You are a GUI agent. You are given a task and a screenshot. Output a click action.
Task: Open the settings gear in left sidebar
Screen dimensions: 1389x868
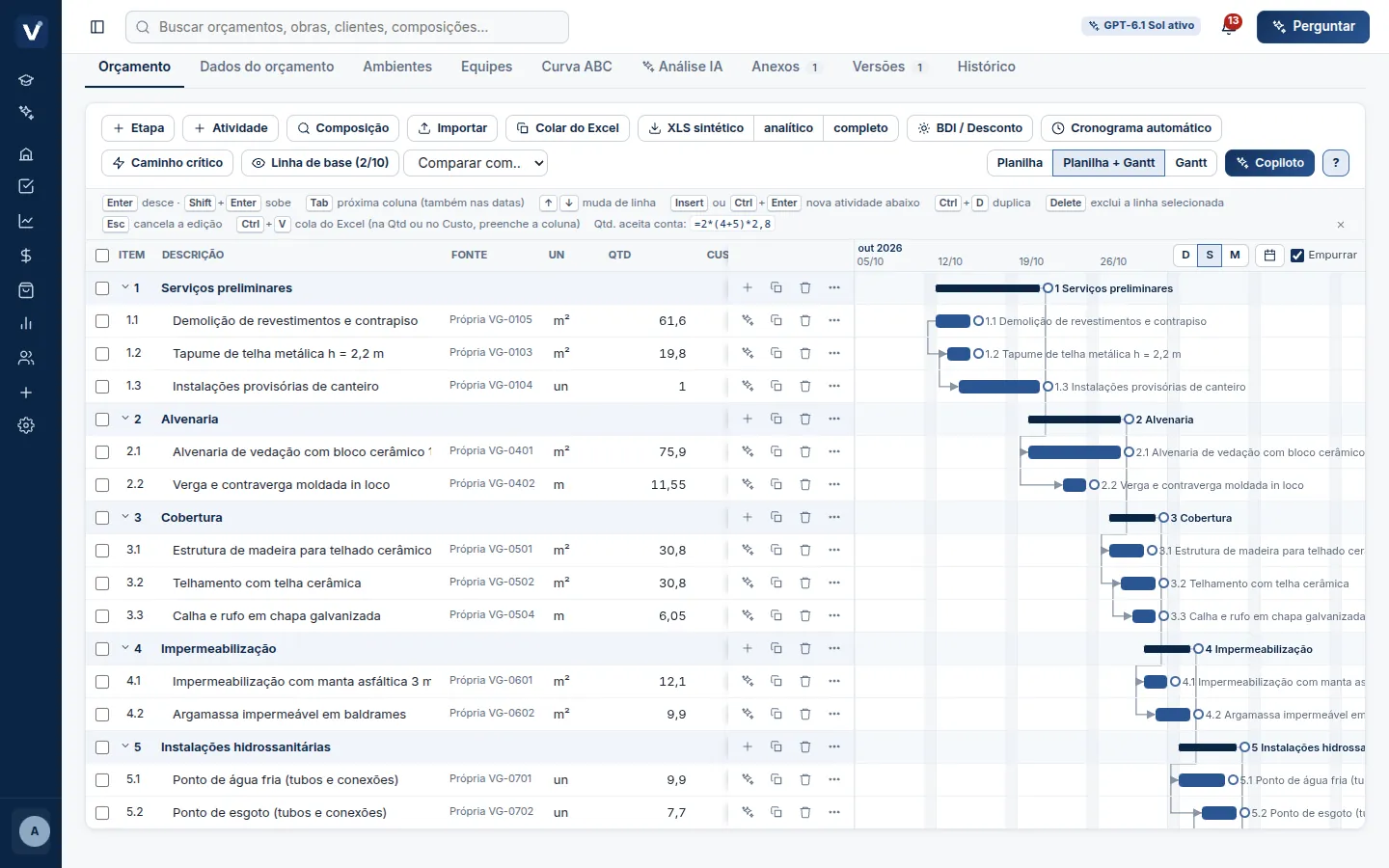[x=26, y=425]
